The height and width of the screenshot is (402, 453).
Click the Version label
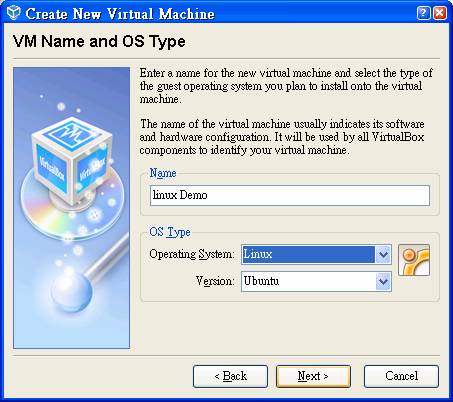click(x=215, y=281)
